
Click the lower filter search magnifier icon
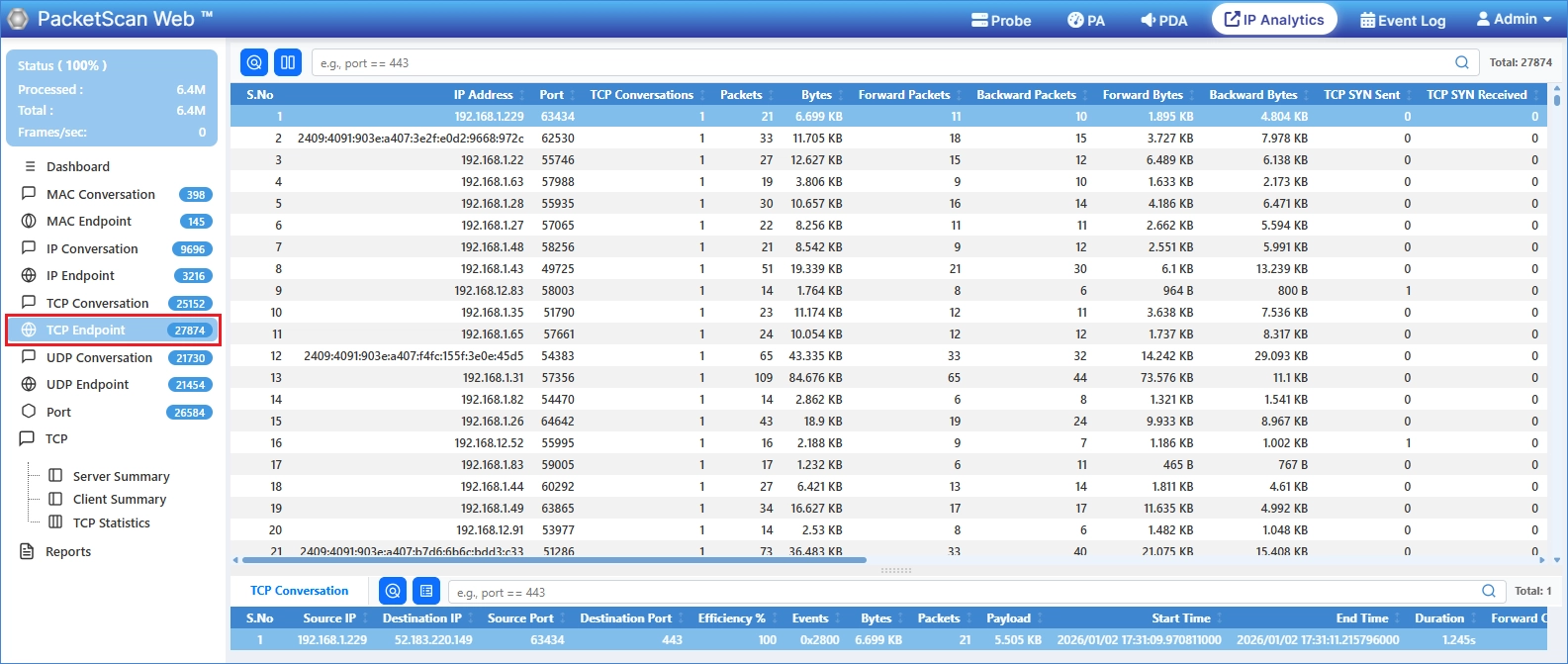click(x=1489, y=591)
